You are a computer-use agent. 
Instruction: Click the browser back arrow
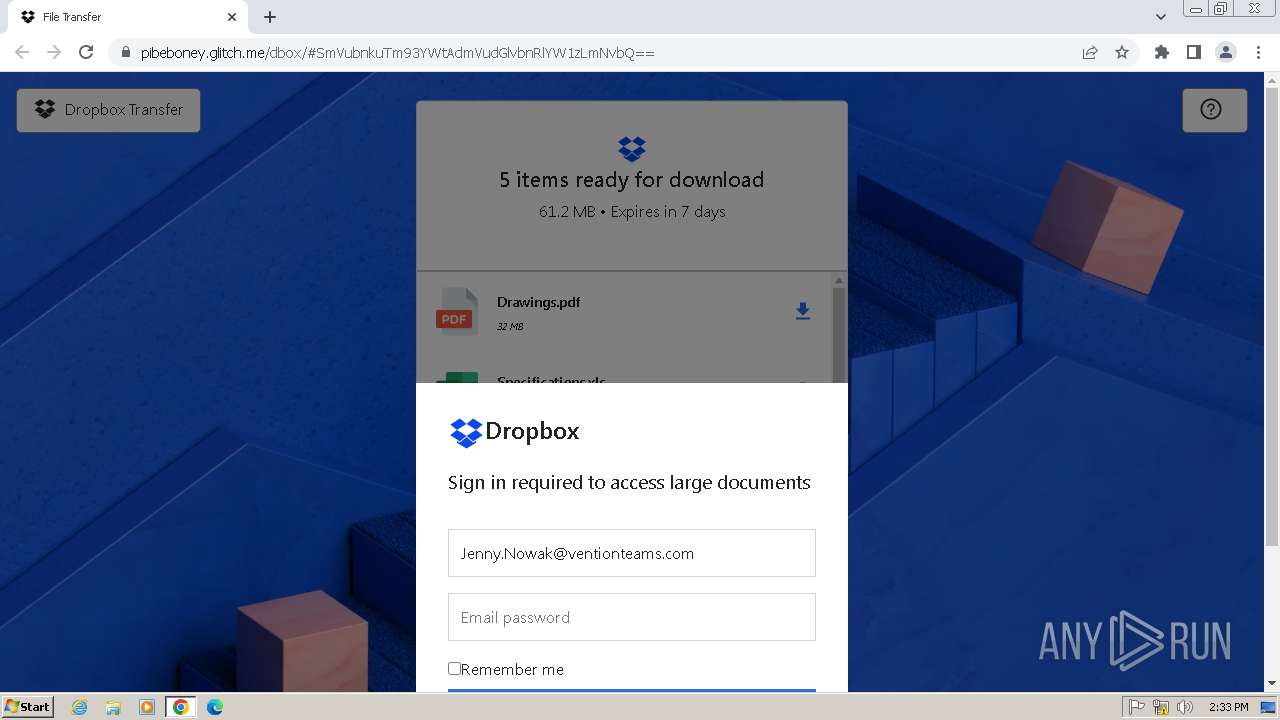tap(22, 52)
